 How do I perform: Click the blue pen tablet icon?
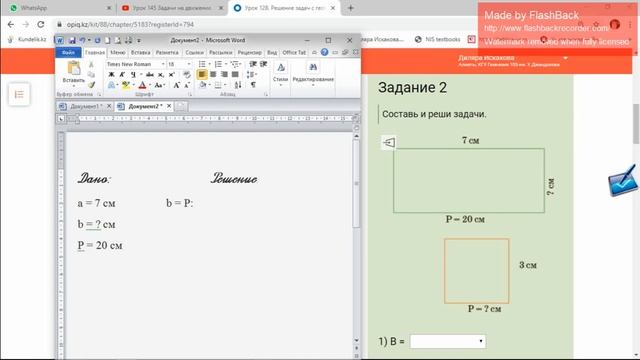pos(622,182)
